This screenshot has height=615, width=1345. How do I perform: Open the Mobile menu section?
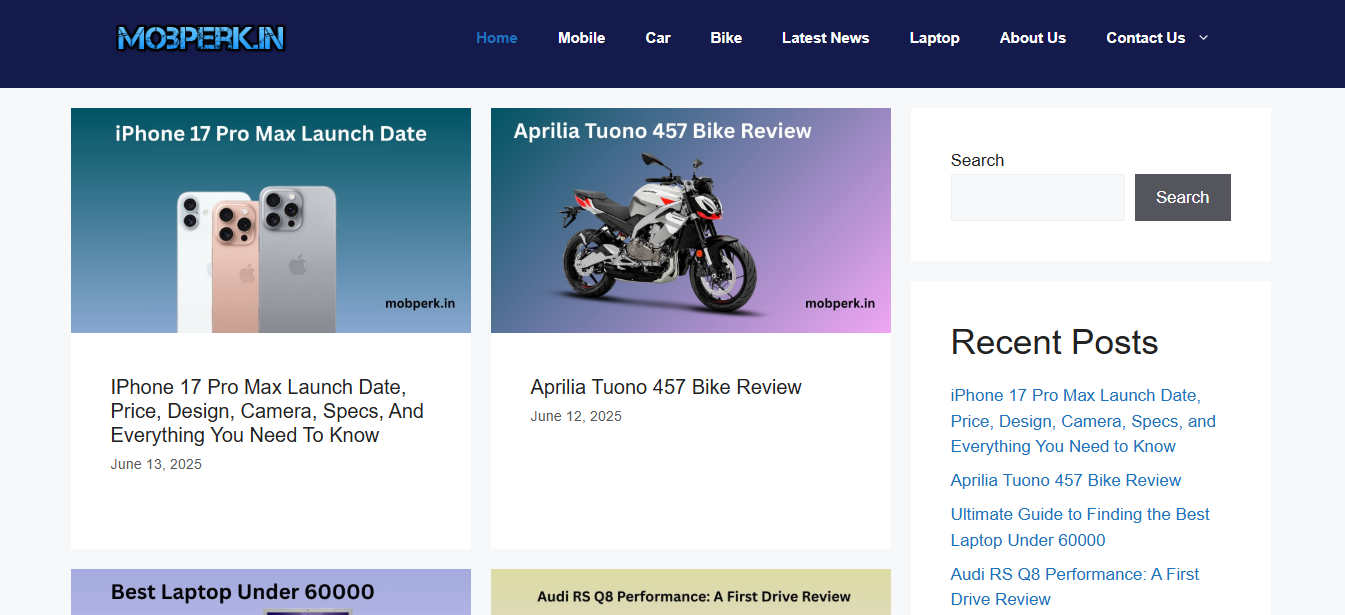tap(582, 38)
